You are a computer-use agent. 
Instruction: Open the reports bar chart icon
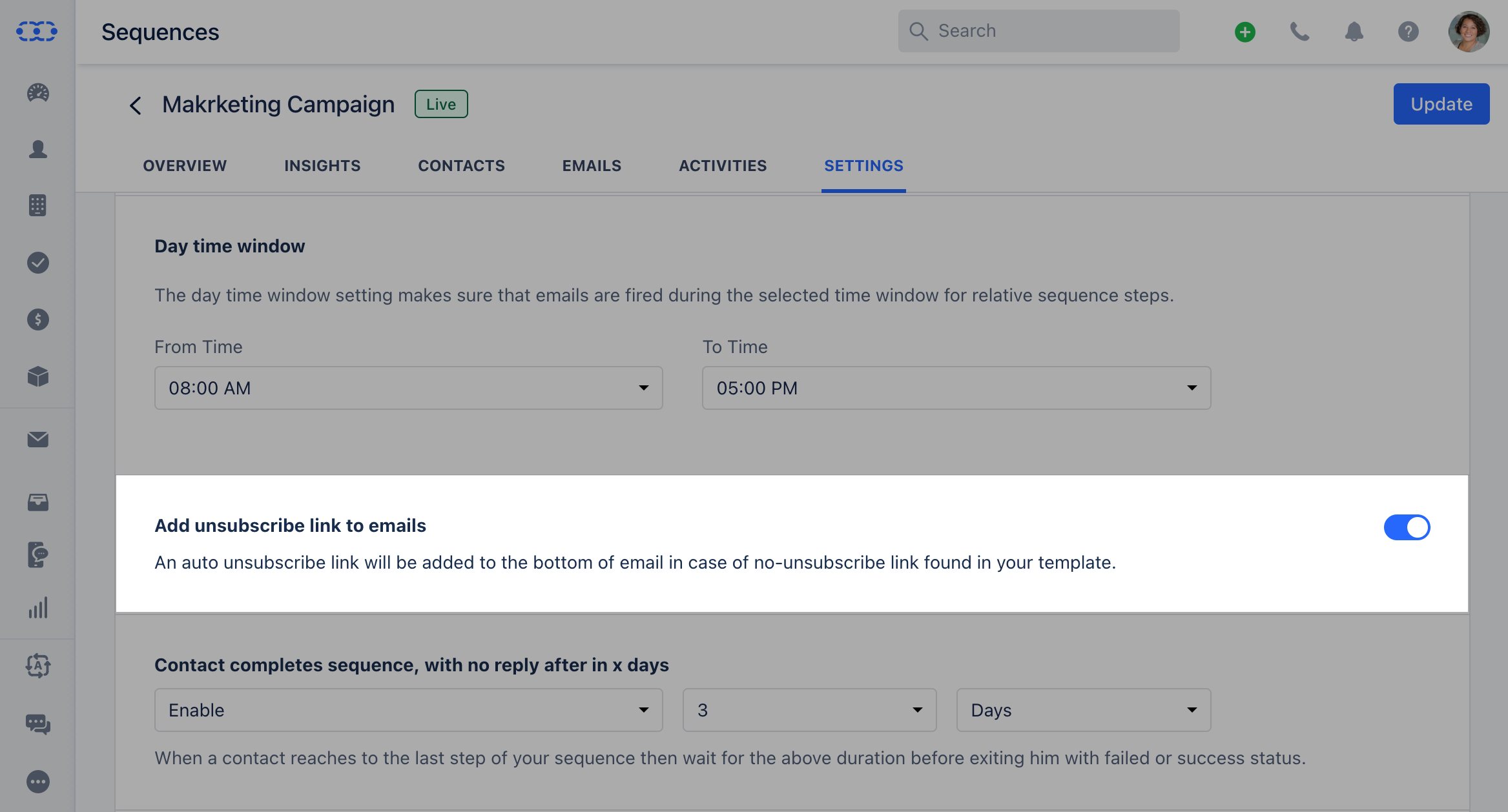(38, 608)
